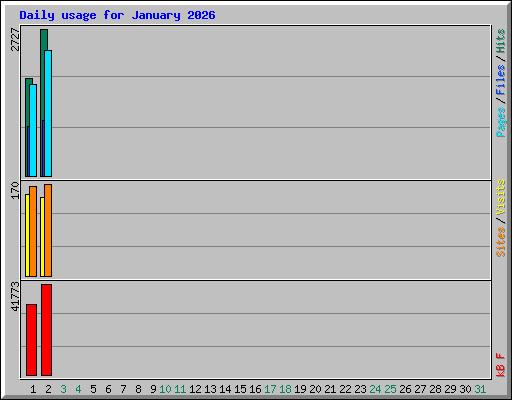Select the cyan Pages bar for day 1
This screenshot has width=512, height=400.
33,130
